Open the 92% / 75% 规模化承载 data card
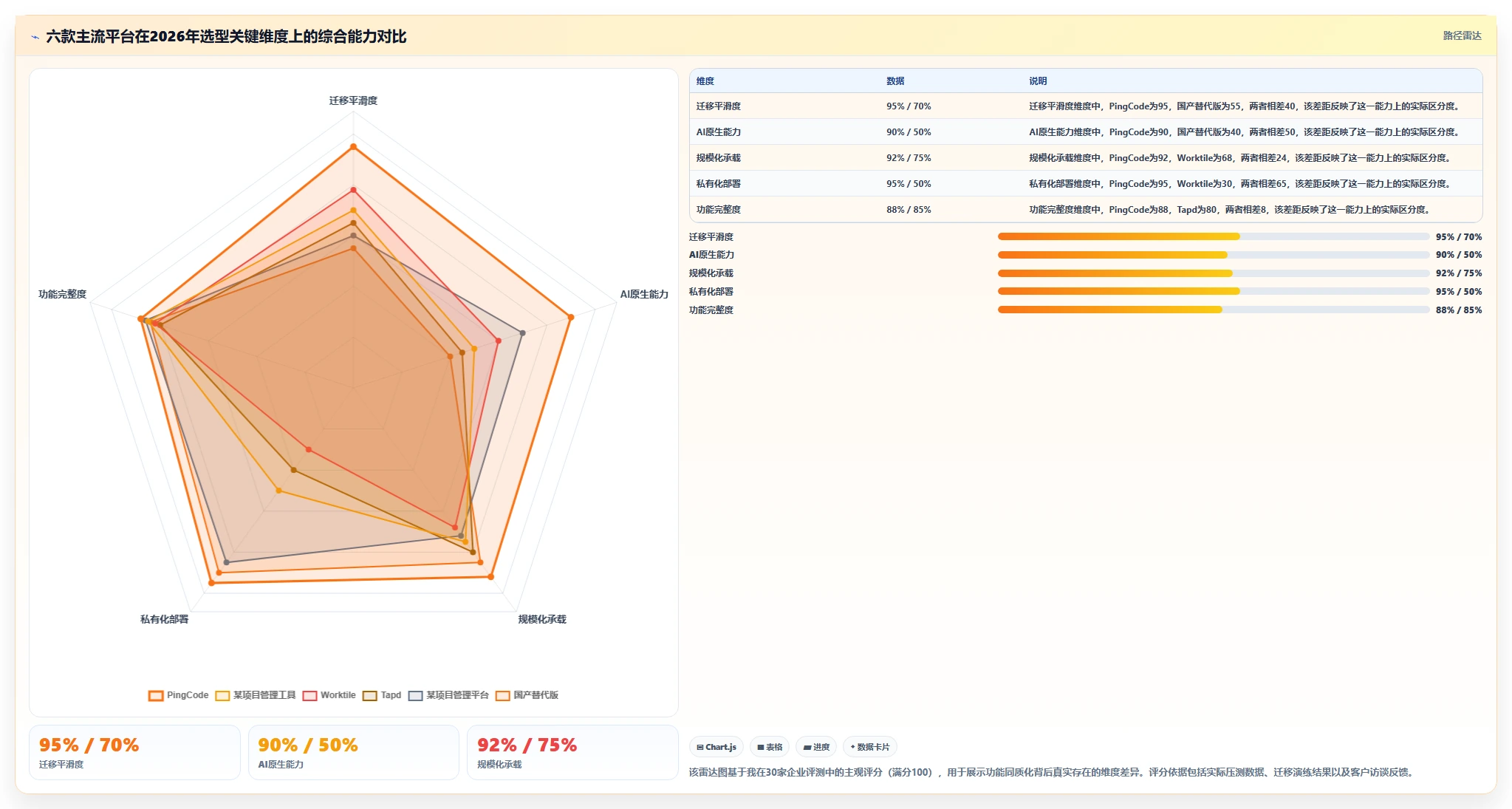1512x809 pixels. tap(572, 752)
